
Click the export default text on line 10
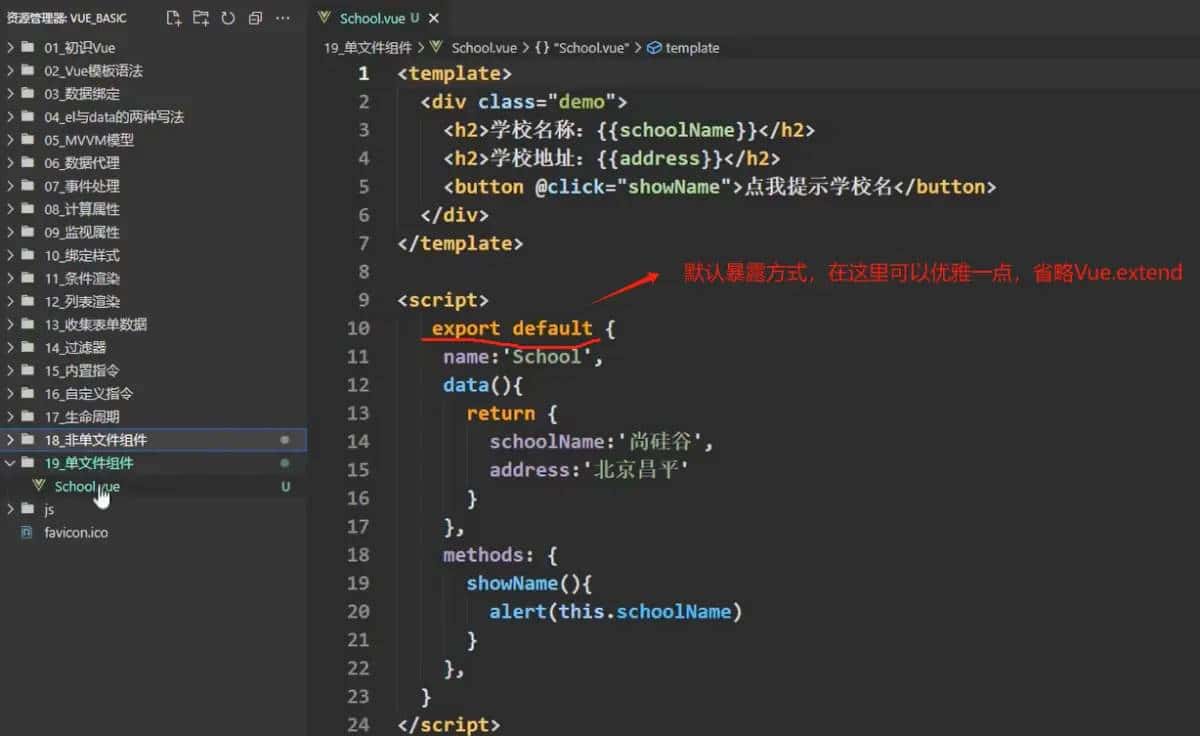pos(512,328)
